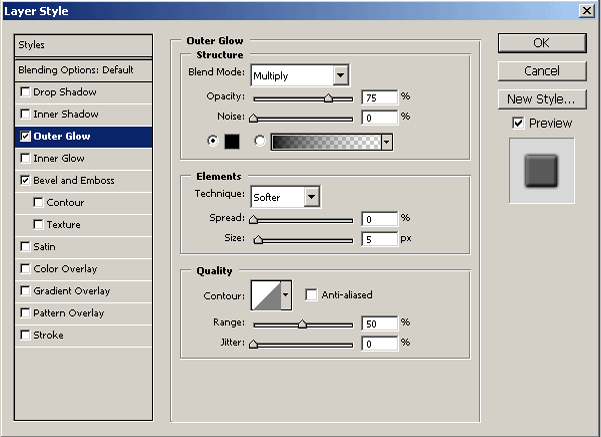Disable the Preview checkbox
Screen dimensions: 601x437
point(518,123)
